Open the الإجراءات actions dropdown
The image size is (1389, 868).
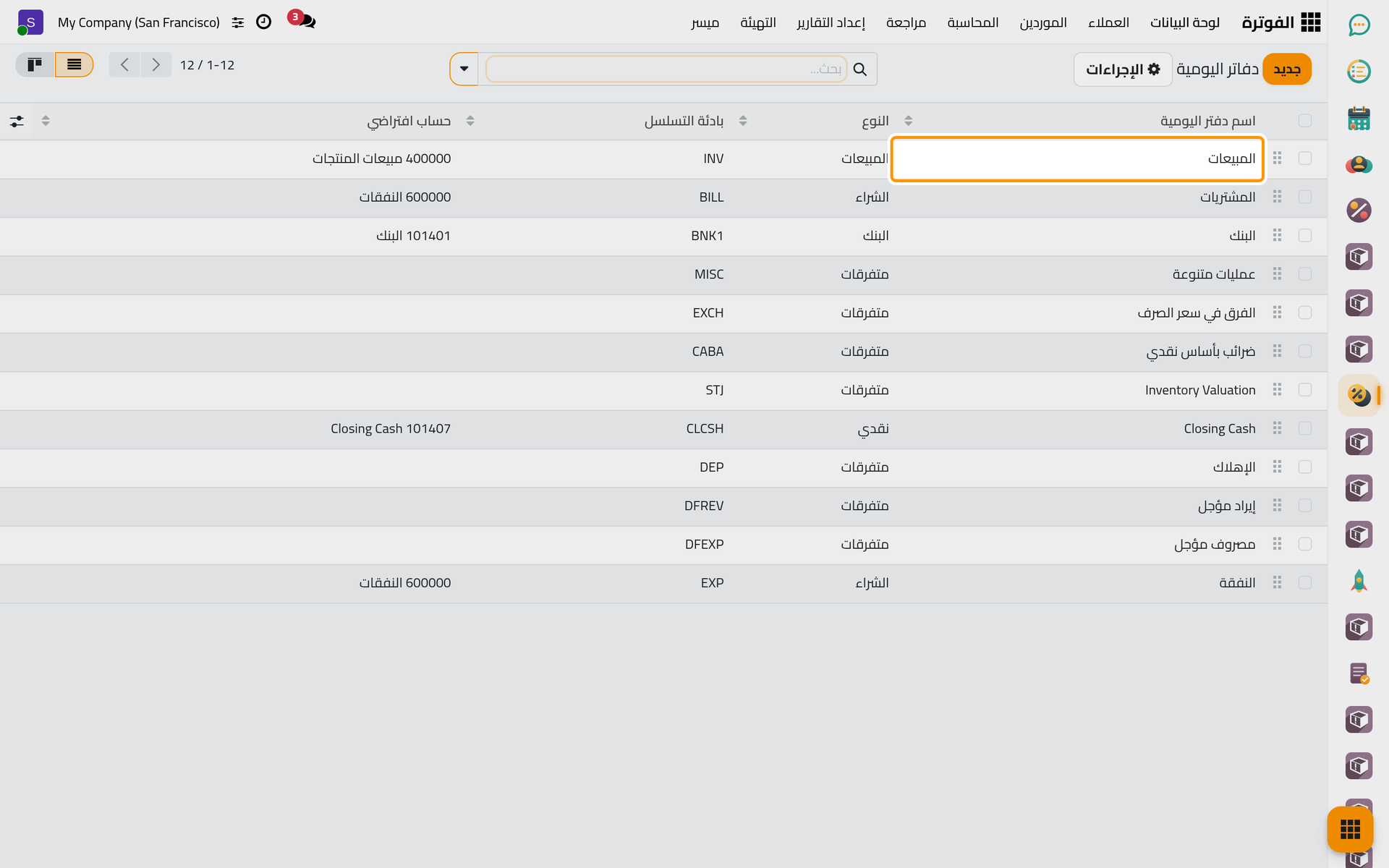point(1123,69)
